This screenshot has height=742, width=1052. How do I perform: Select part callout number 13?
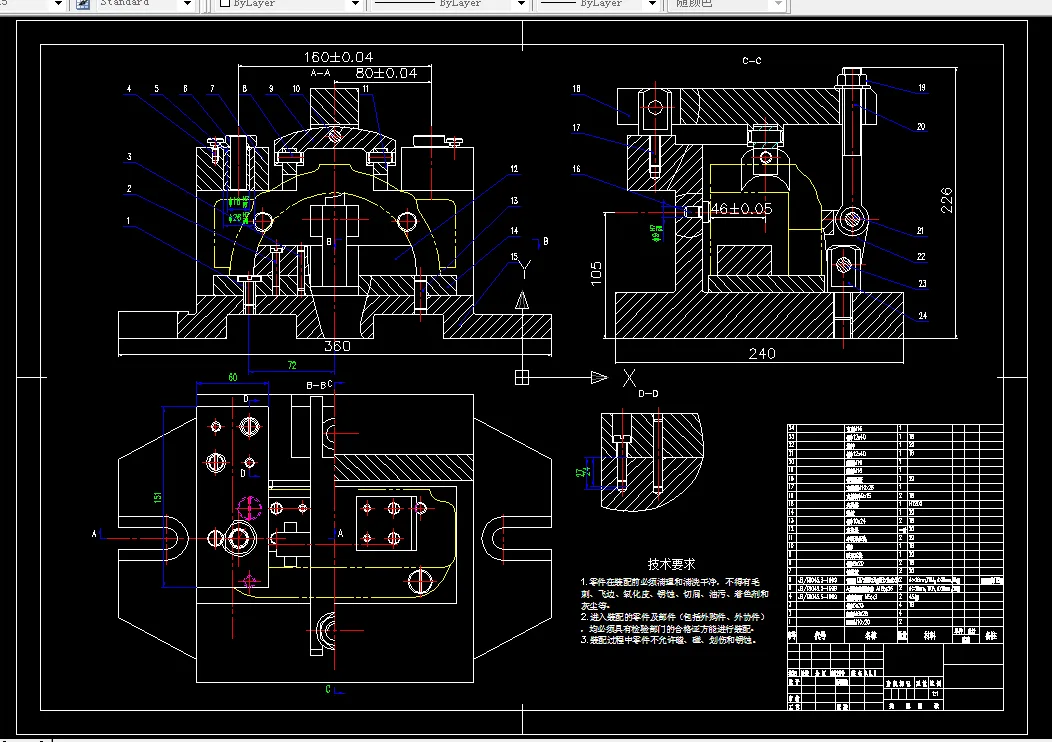pos(514,201)
